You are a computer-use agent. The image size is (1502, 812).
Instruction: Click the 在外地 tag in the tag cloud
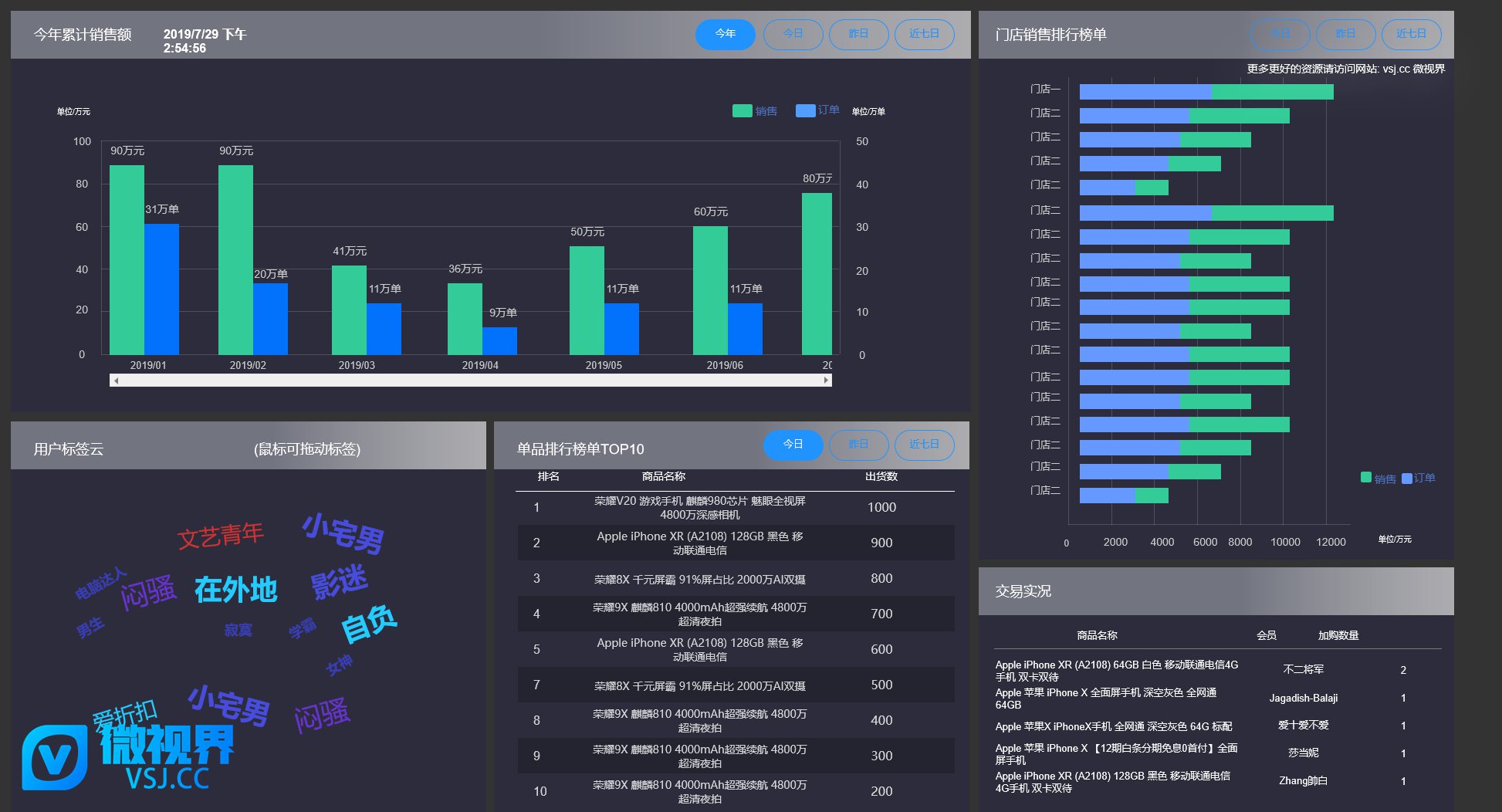click(x=235, y=590)
